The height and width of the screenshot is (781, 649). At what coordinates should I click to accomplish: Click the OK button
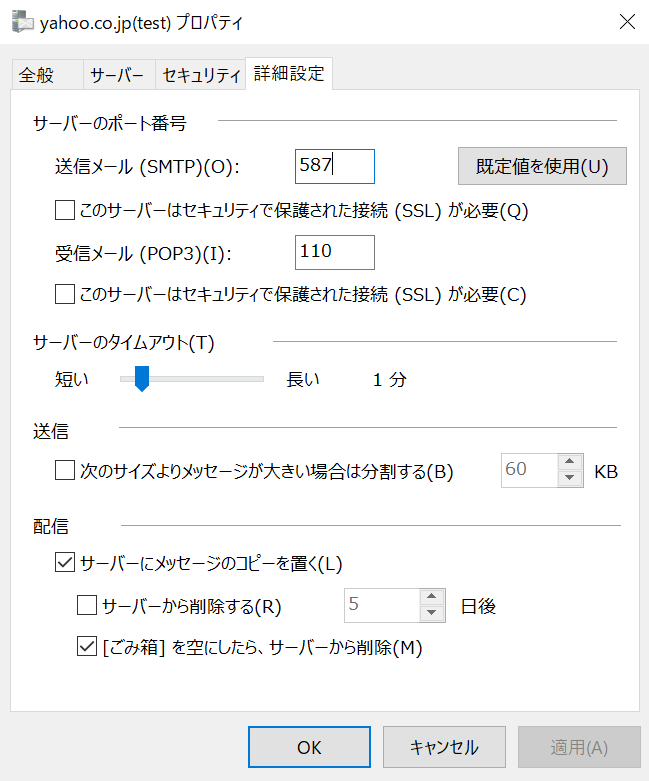pos(309,747)
